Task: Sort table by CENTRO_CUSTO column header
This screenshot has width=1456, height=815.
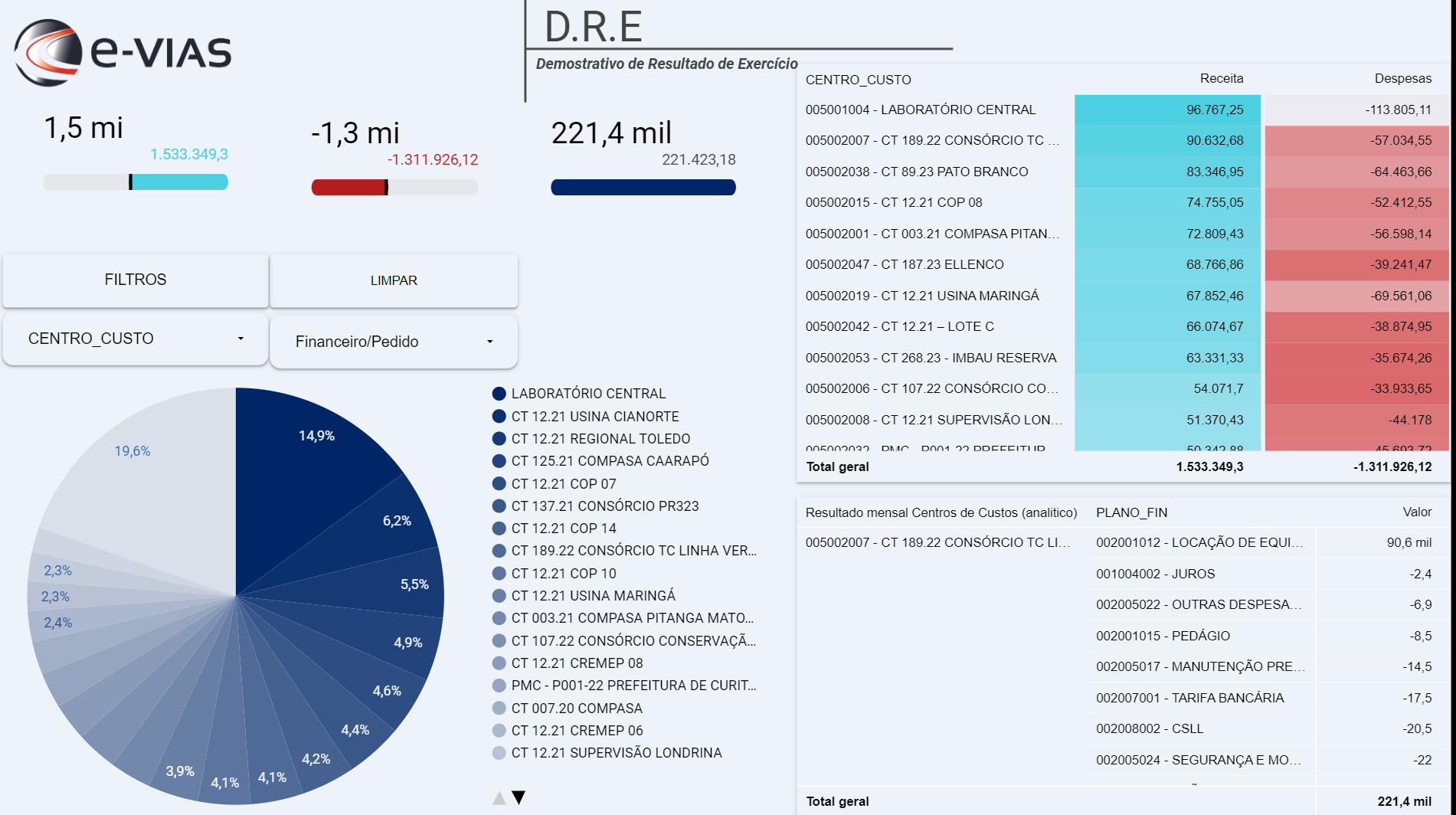Action: (858, 80)
